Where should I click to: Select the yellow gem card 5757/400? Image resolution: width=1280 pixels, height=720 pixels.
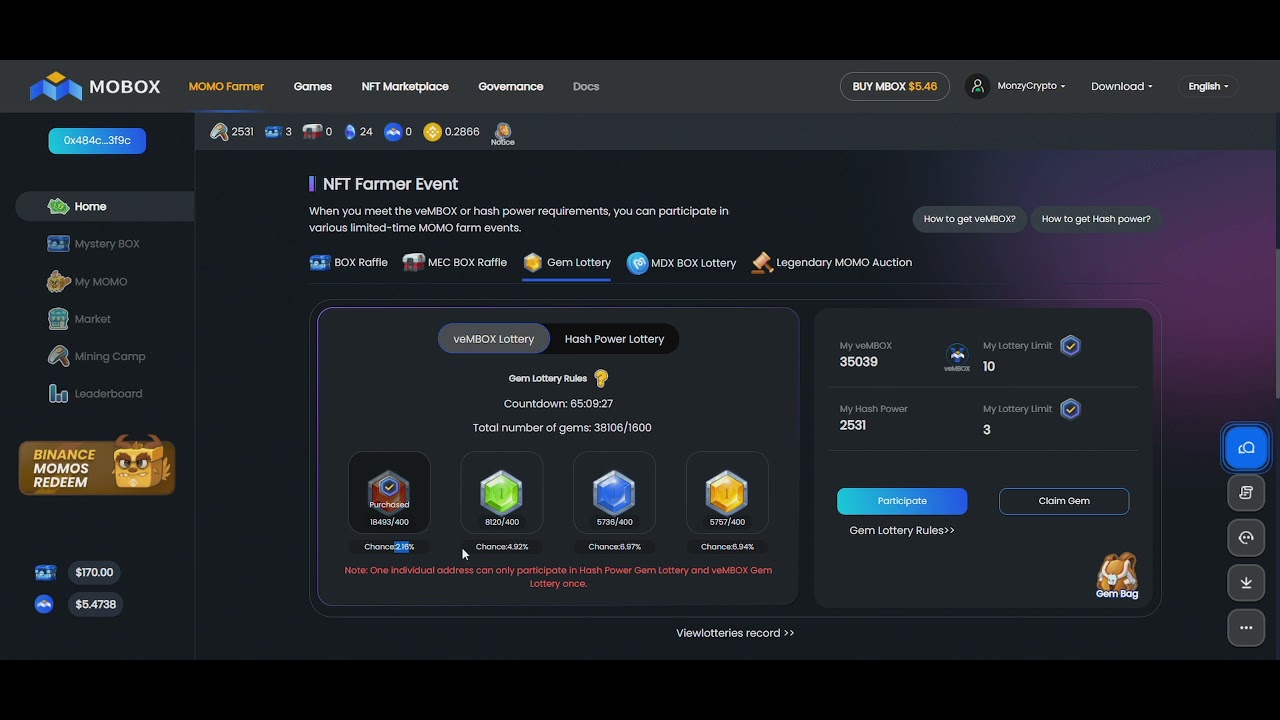tap(727, 492)
